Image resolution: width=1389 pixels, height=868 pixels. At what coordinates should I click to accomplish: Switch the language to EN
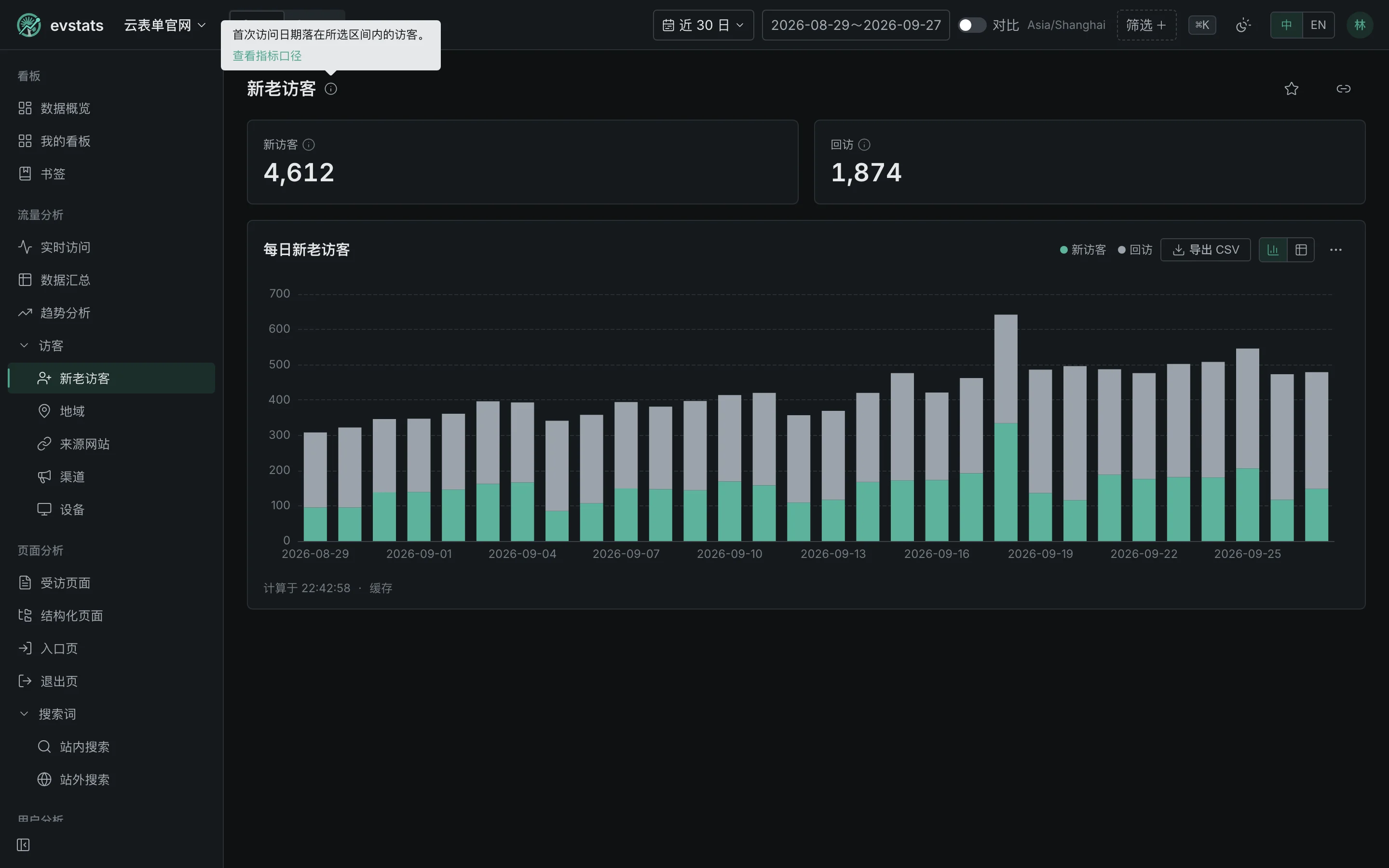tap(1319, 25)
